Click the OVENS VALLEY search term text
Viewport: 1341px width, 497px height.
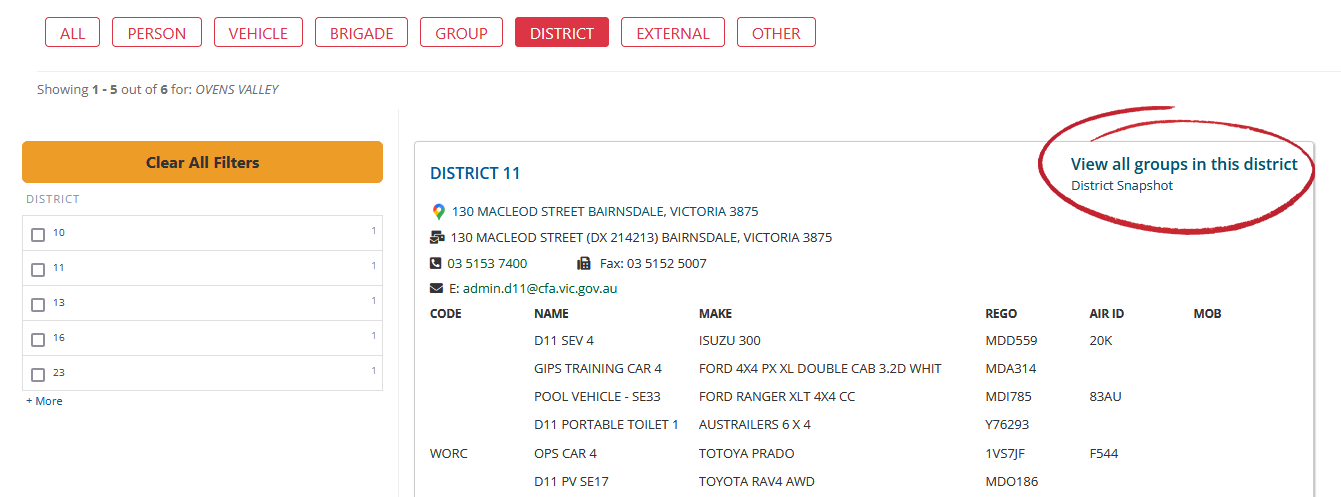click(237, 89)
